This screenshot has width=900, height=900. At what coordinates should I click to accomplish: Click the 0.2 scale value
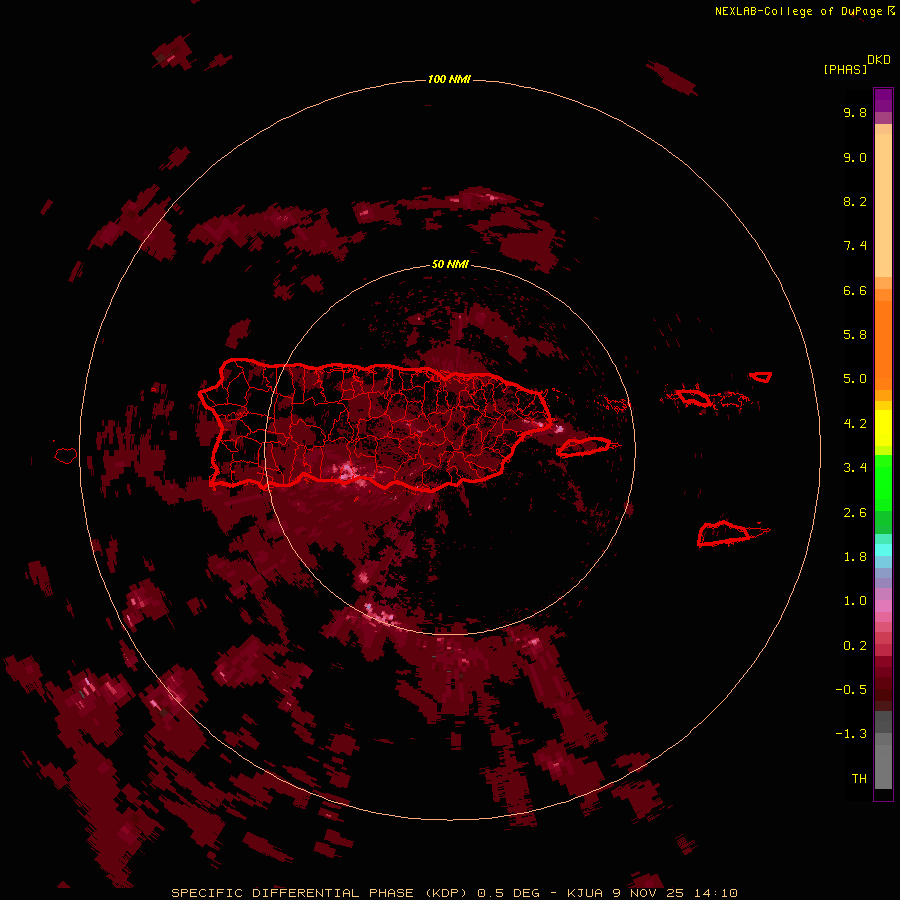click(x=855, y=646)
